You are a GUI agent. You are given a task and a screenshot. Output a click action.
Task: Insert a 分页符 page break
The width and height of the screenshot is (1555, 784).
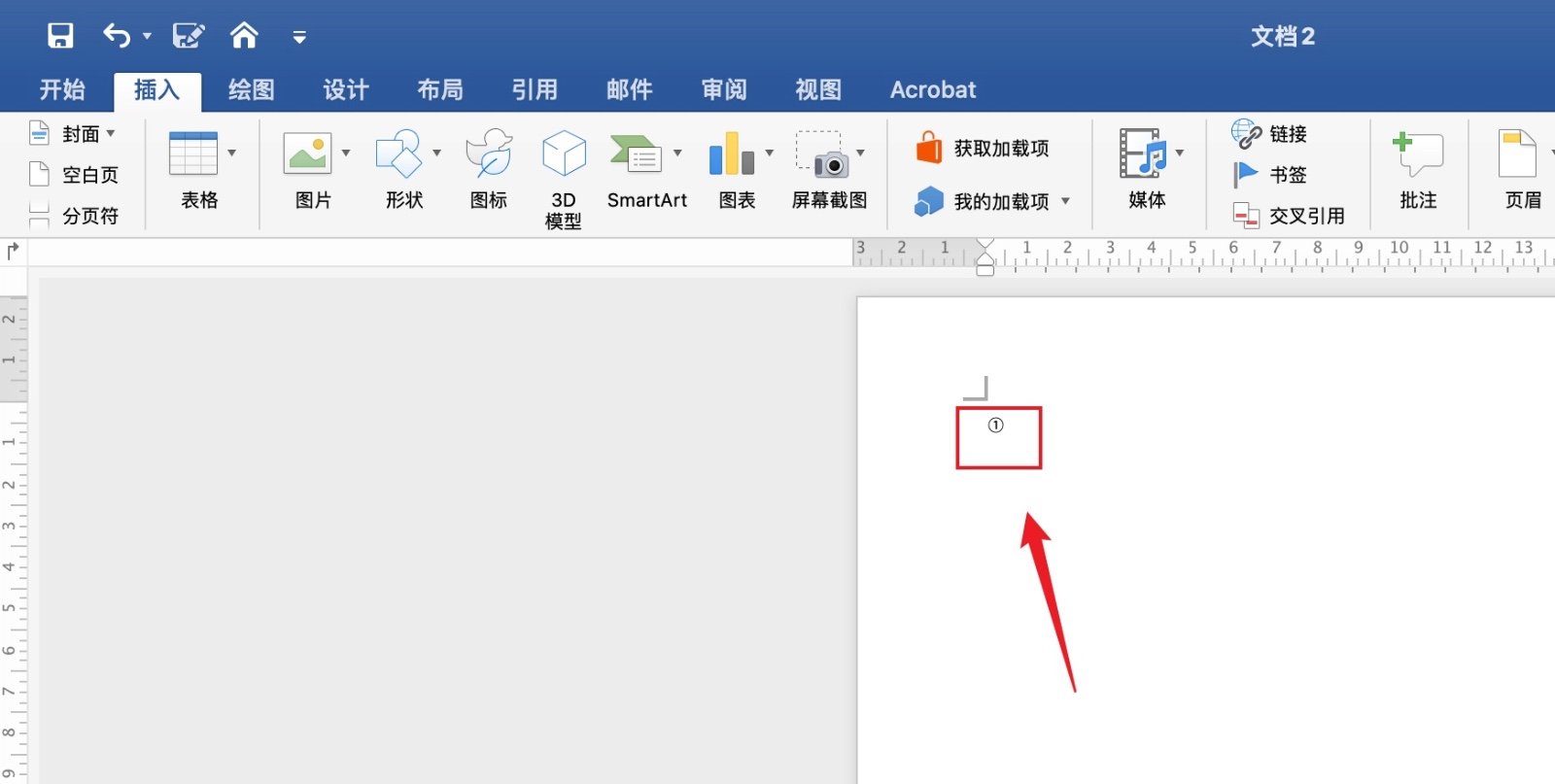click(x=74, y=216)
